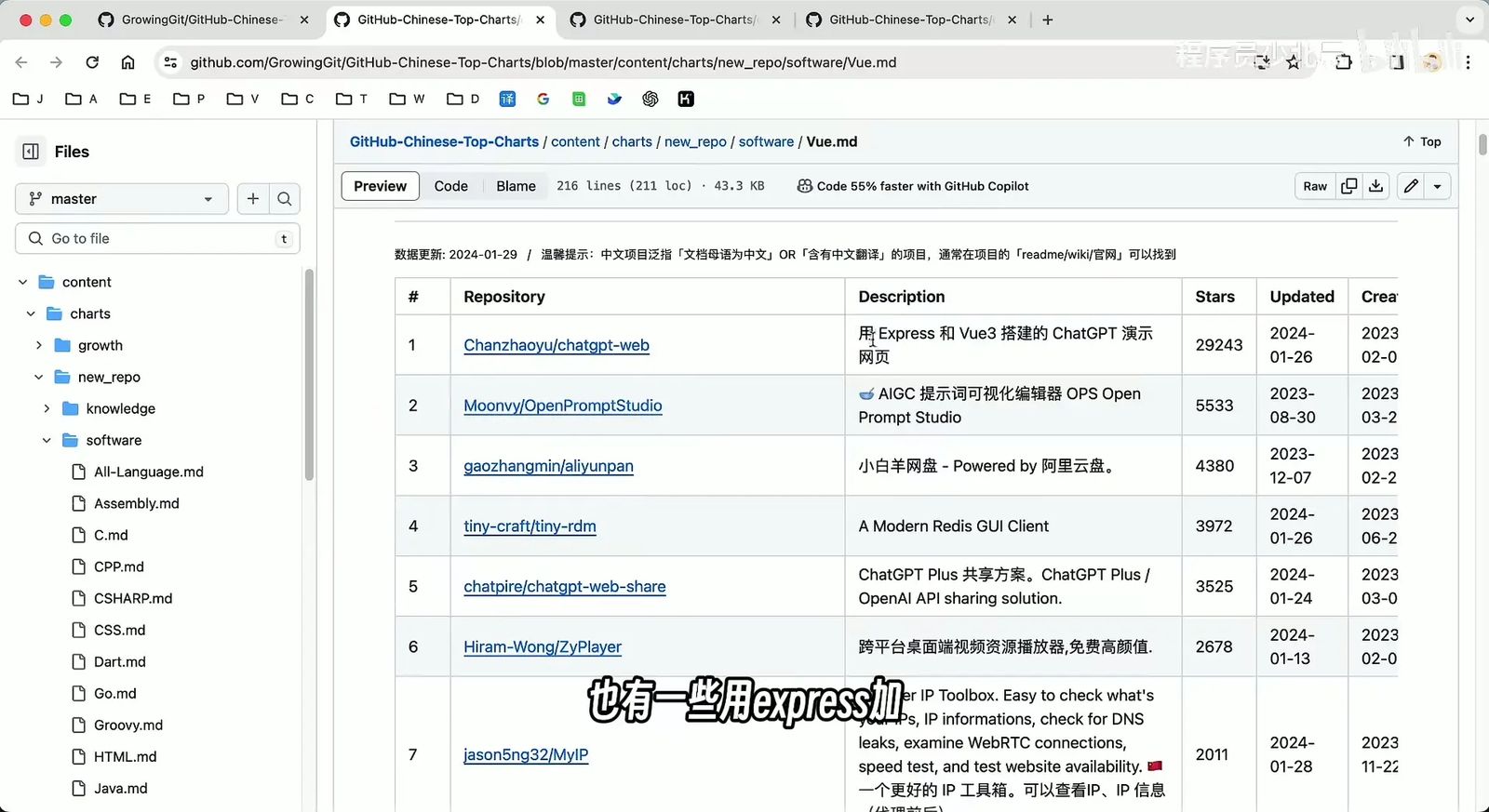Switch to the GrowingGit/GitHub-Chinese browser tab
This screenshot has width=1489, height=812.
click(x=203, y=20)
